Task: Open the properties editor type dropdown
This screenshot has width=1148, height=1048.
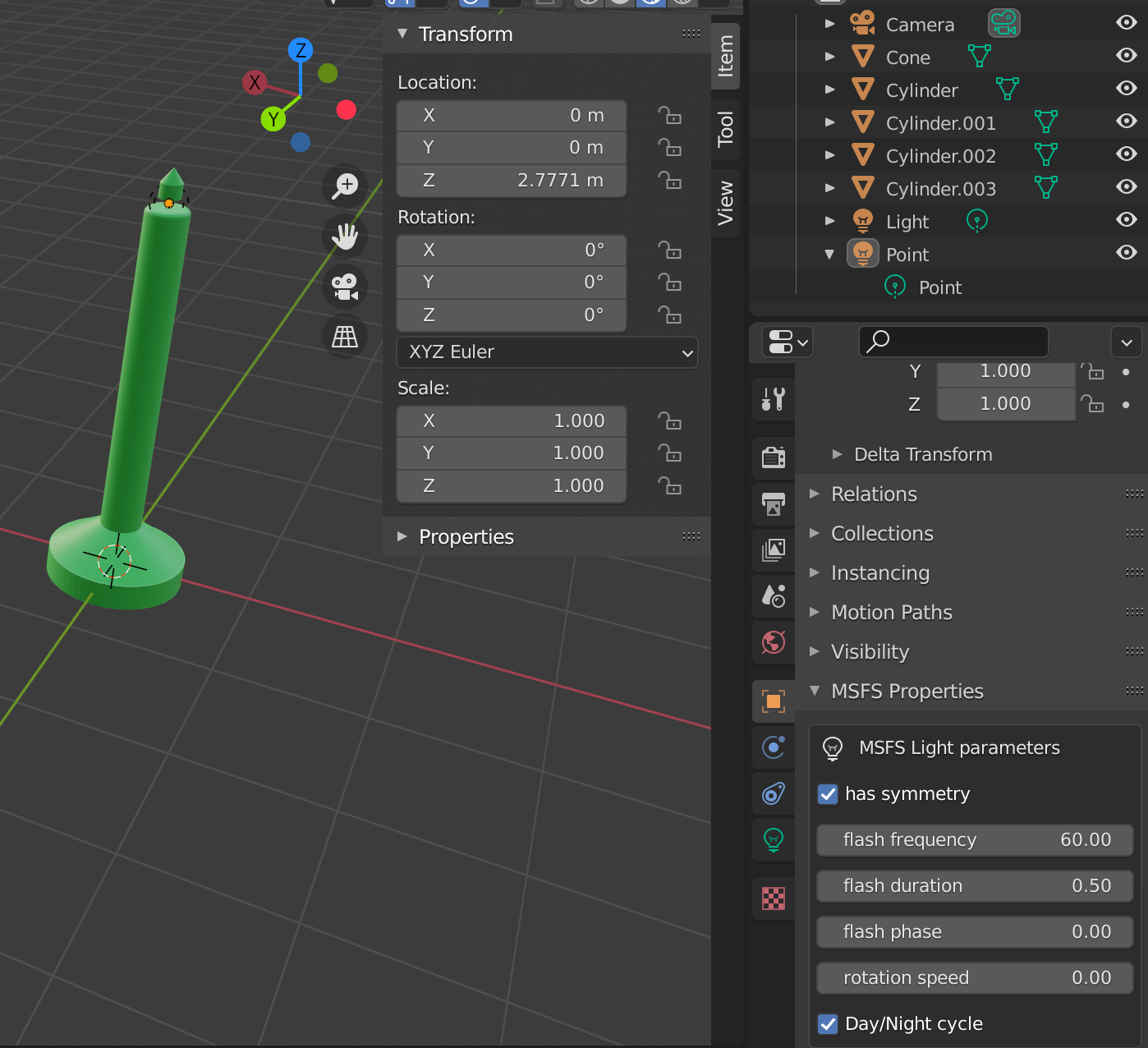Action: [788, 342]
